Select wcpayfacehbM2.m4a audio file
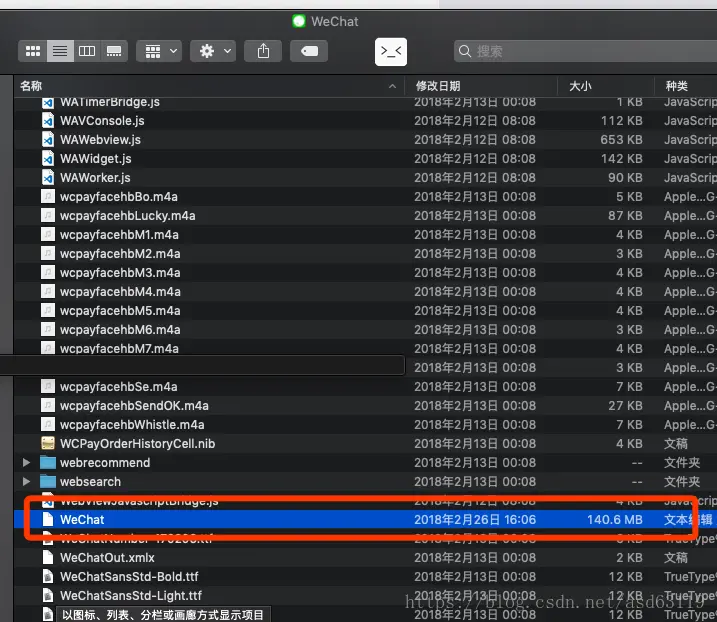717x622 pixels. pyautogui.click(x=120, y=254)
